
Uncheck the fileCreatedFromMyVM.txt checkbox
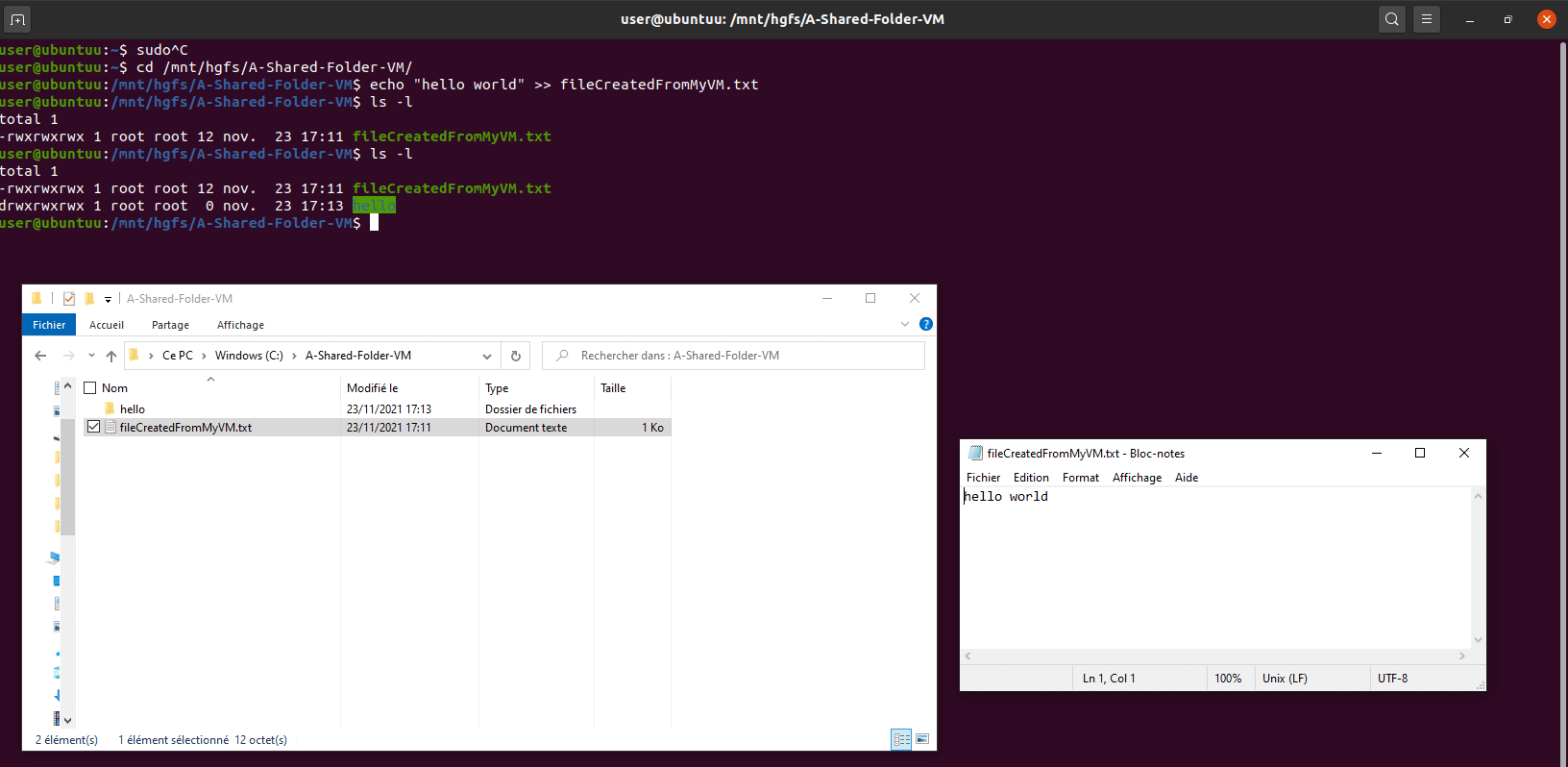[93, 427]
